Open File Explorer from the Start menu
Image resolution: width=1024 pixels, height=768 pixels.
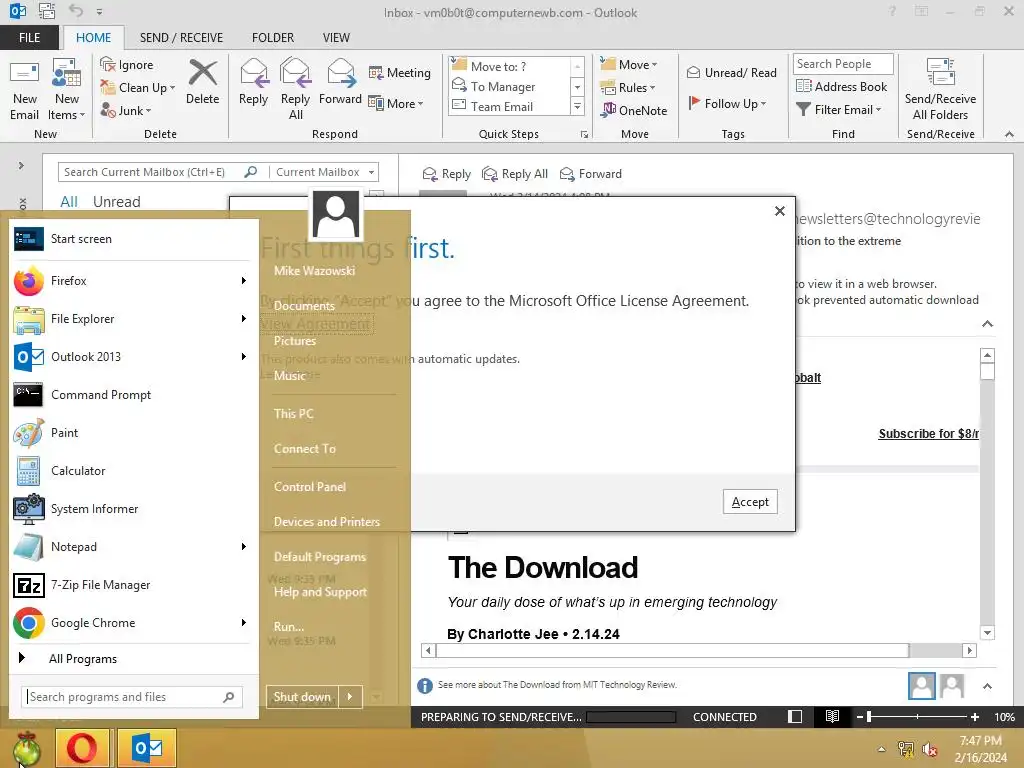click(x=131, y=319)
